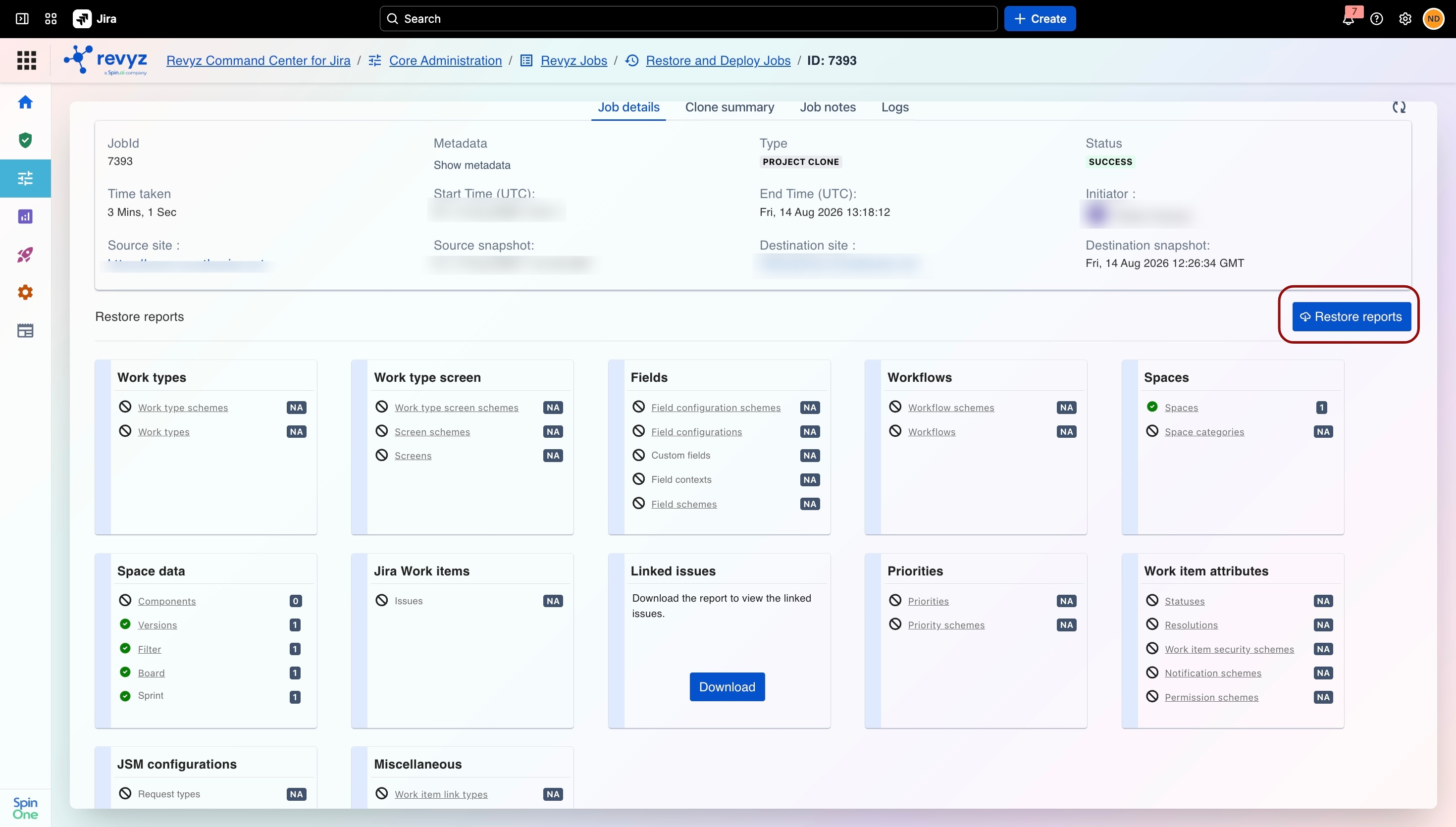Open the Notification schemes link
Viewport: 1456px width, 827px height.
(1213, 673)
